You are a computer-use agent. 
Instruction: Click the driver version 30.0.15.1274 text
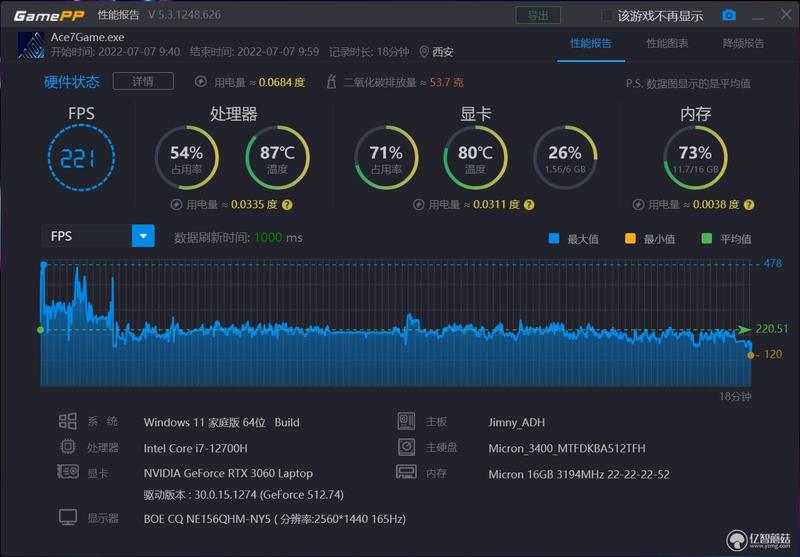[244, 495]
